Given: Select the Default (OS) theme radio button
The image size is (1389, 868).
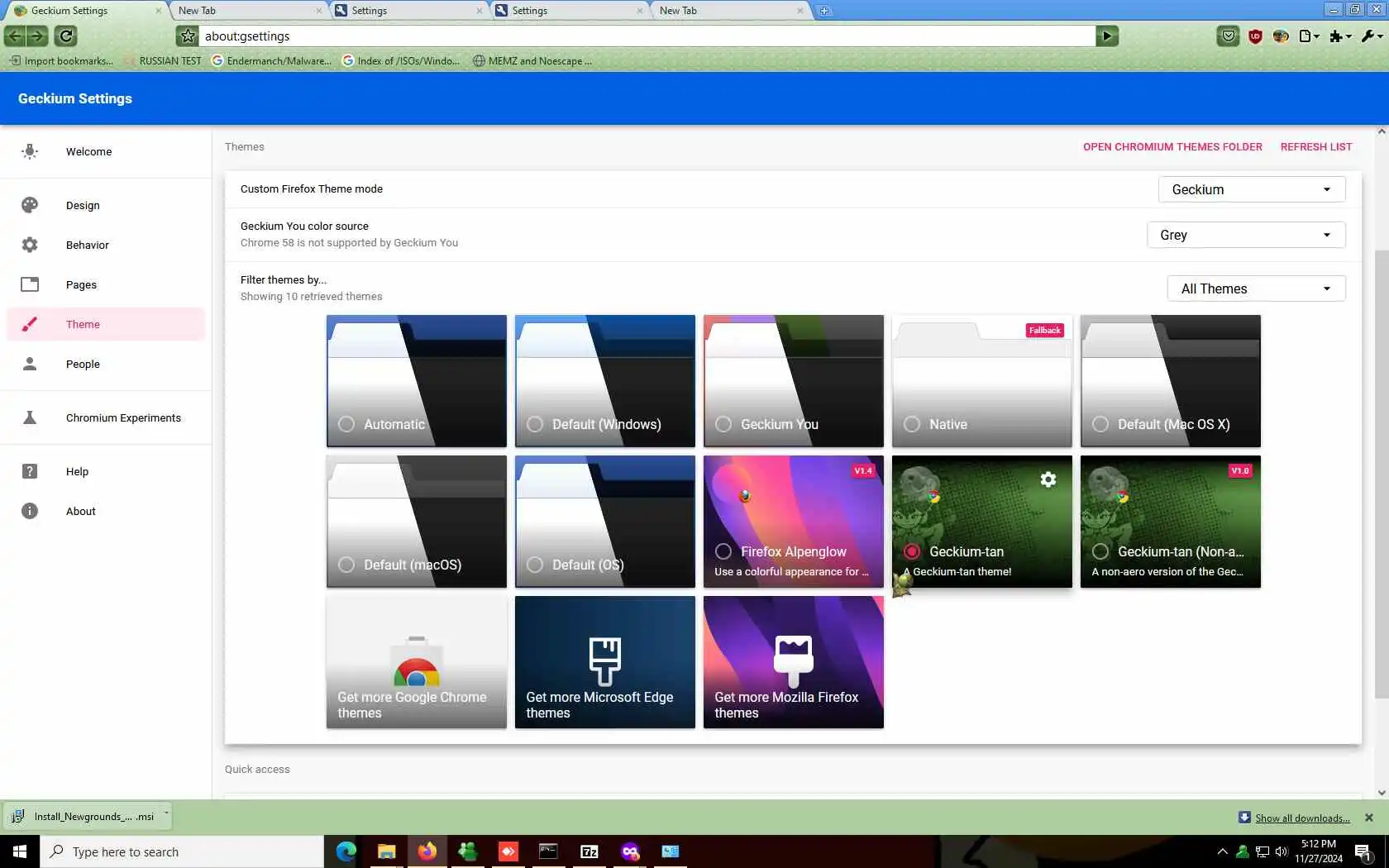Looking at the screenshot, I should coord(535,565).
